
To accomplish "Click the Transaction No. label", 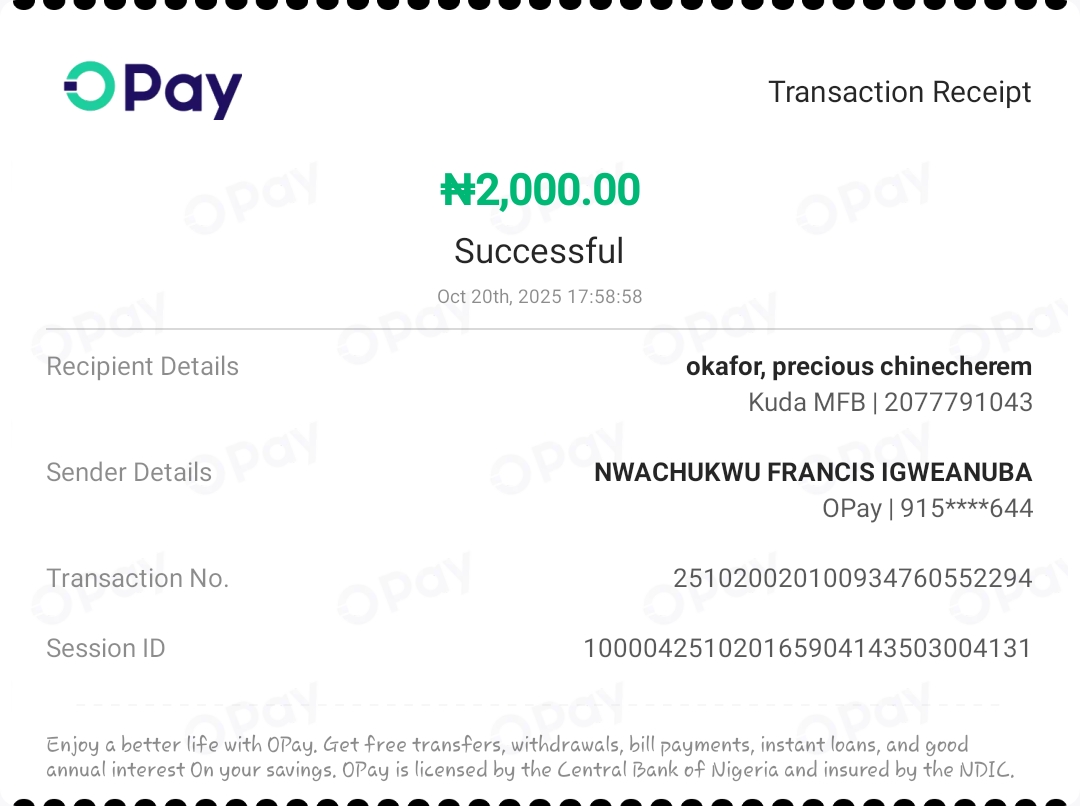I will tap(138, 579).
